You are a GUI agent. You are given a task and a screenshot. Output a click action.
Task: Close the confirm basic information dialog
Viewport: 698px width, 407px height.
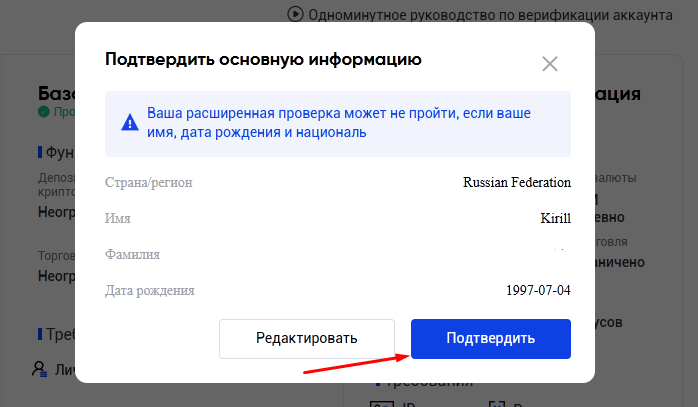(x=550, y=64)
